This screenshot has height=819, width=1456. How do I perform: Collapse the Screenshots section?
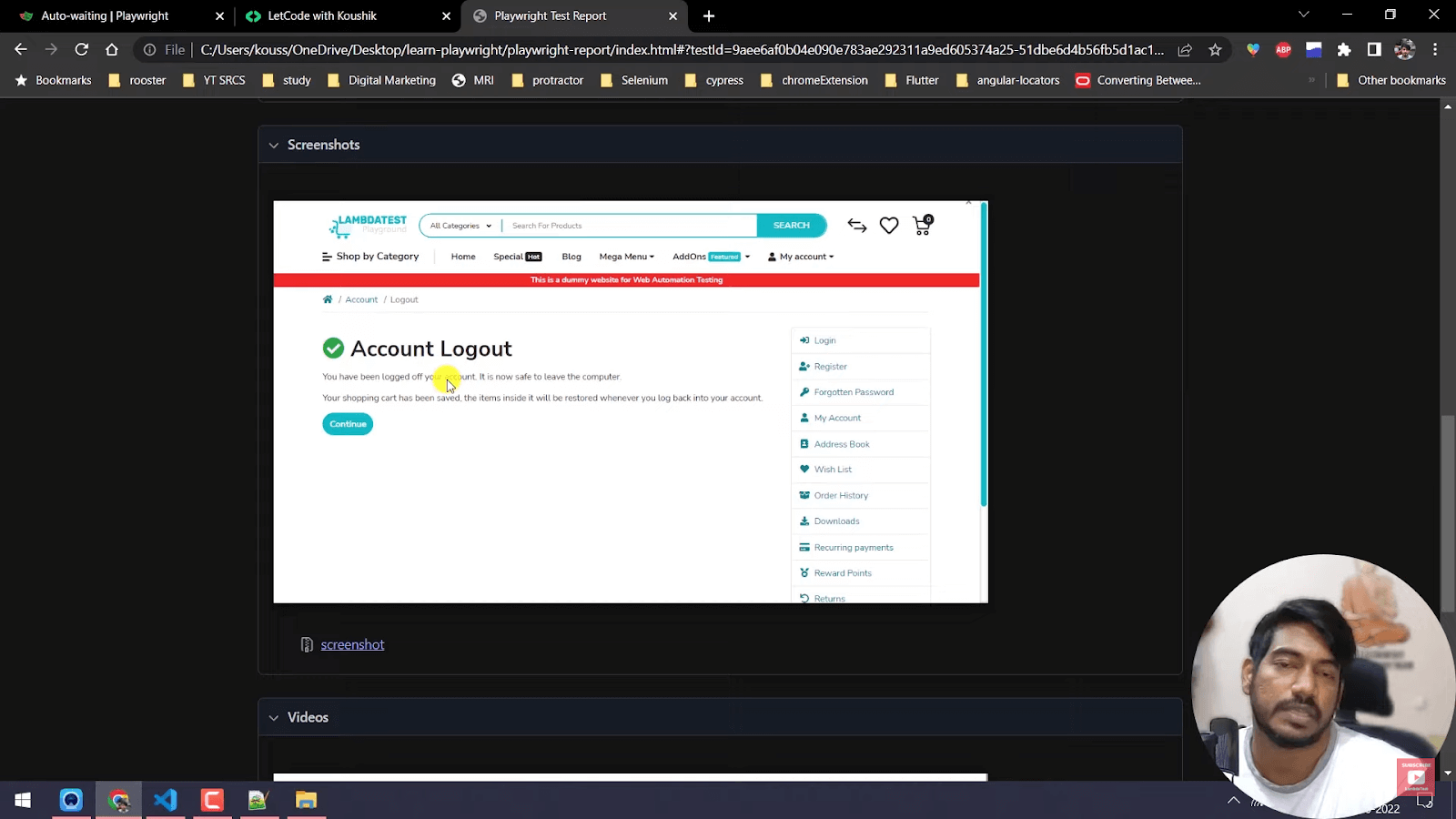coord(274,145)
